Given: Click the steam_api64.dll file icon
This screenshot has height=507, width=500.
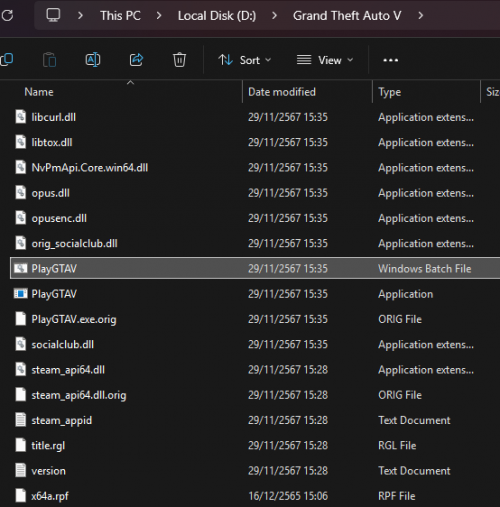Looking at the screenshot, I should [21, 370].
